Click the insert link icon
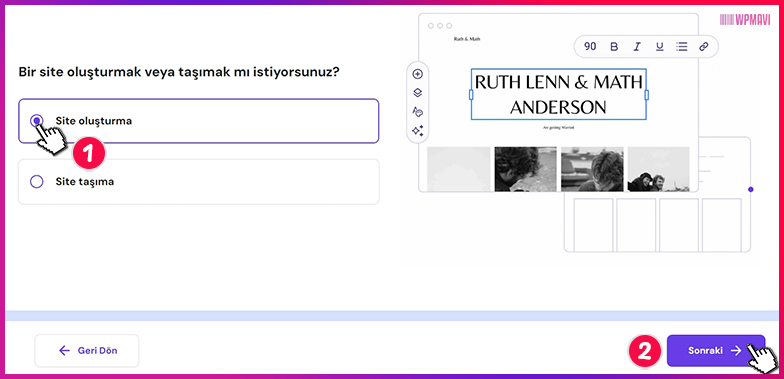The width and height of the screenshot is (784, 379). [x=704, y=46]
